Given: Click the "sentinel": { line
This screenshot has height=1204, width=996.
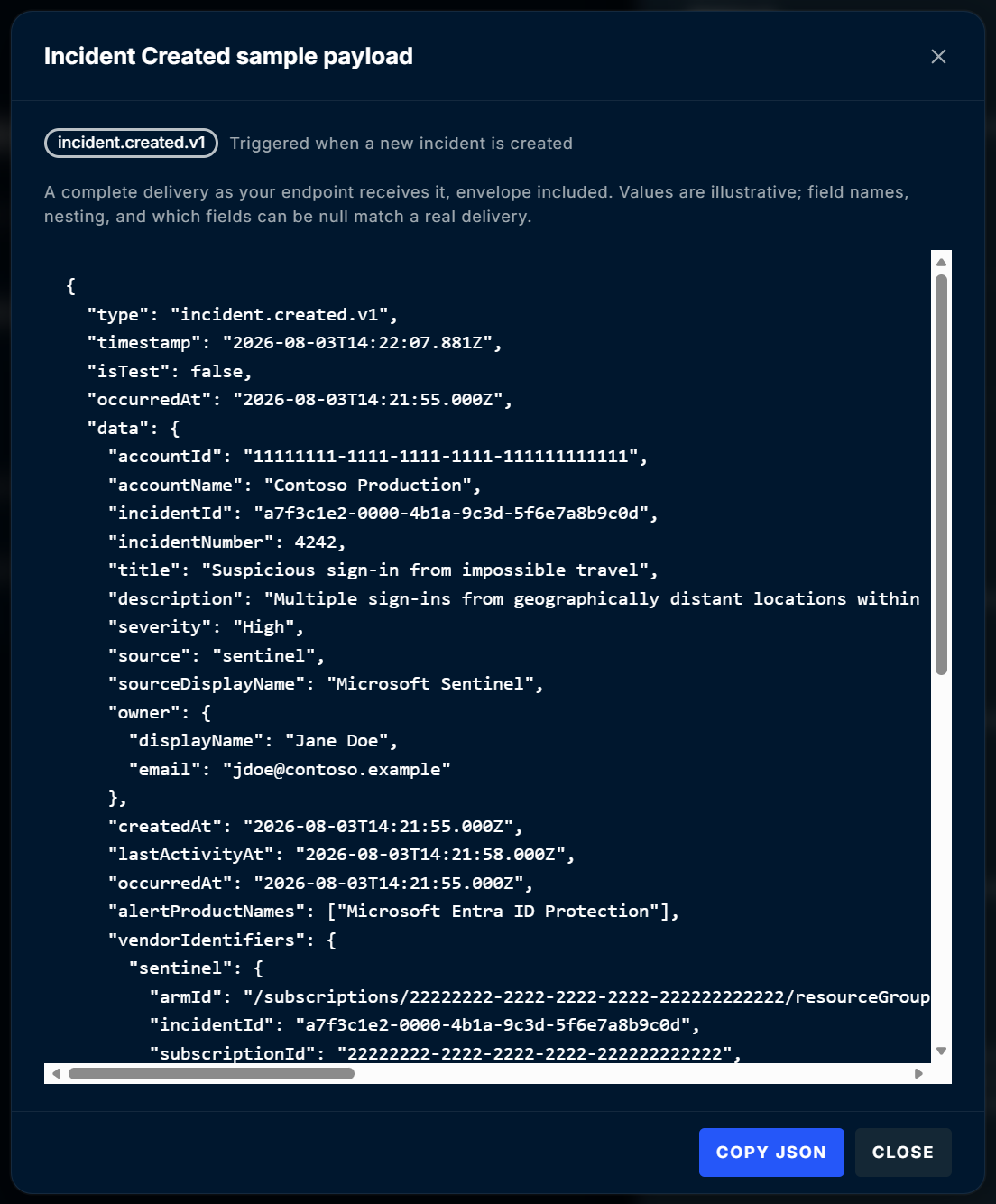Looking at the screenshot, I should click(196, 968).
